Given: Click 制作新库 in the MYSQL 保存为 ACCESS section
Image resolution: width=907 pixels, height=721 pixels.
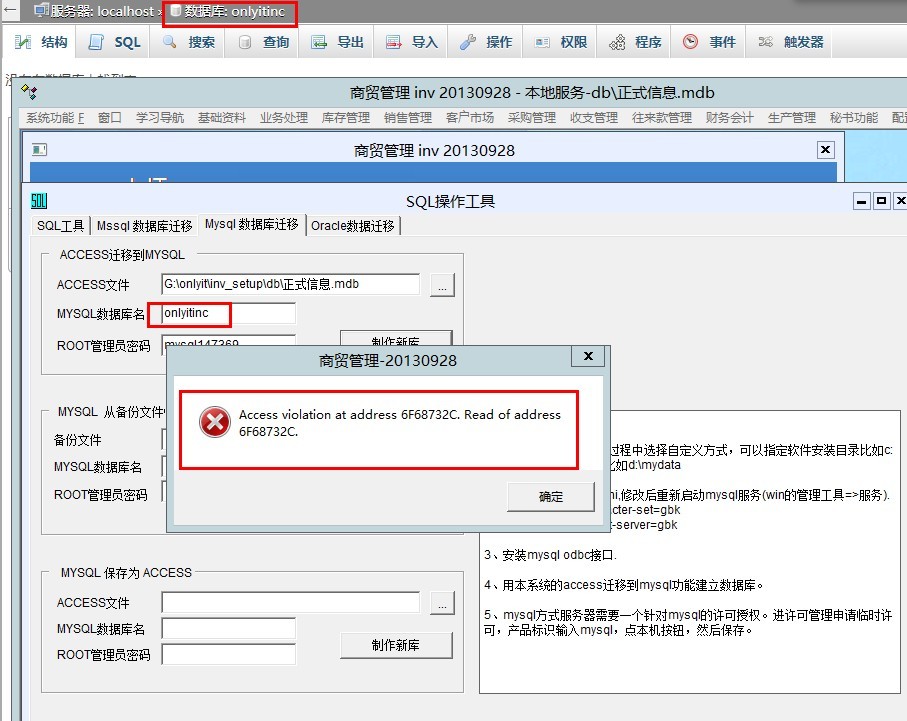Looking at the screenshot, I should tap(396, 645).
